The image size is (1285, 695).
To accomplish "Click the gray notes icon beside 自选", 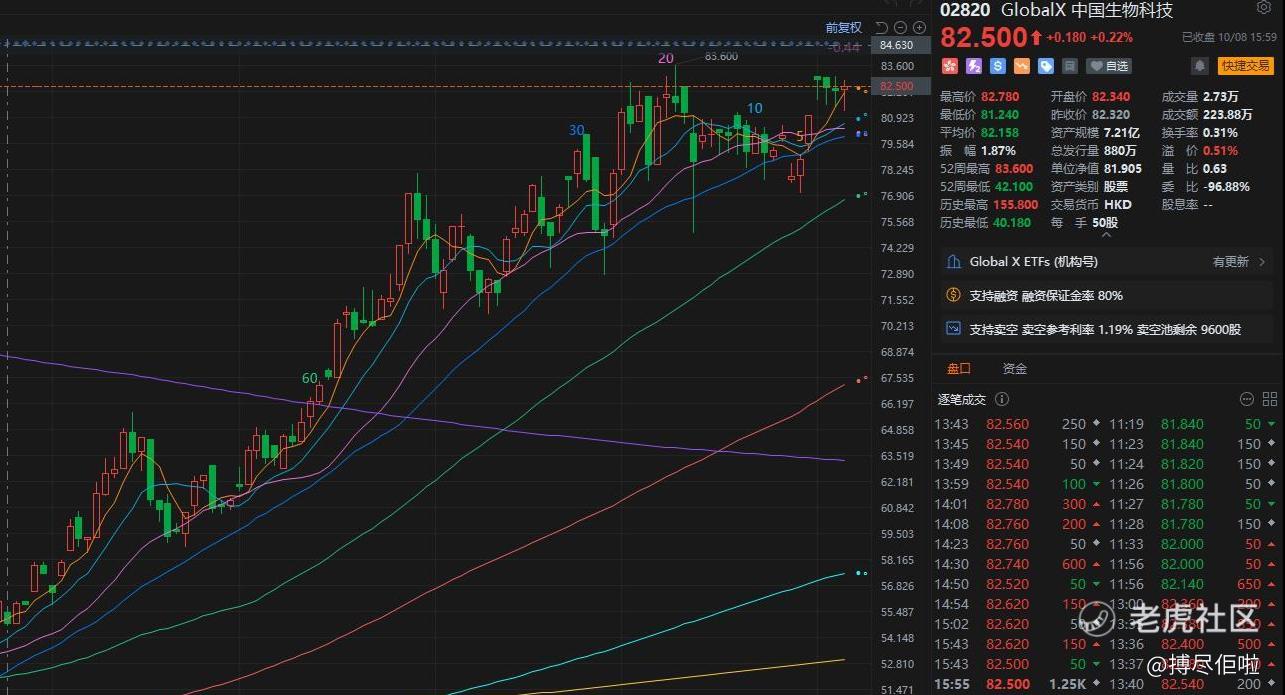I will pos(1070,66).
